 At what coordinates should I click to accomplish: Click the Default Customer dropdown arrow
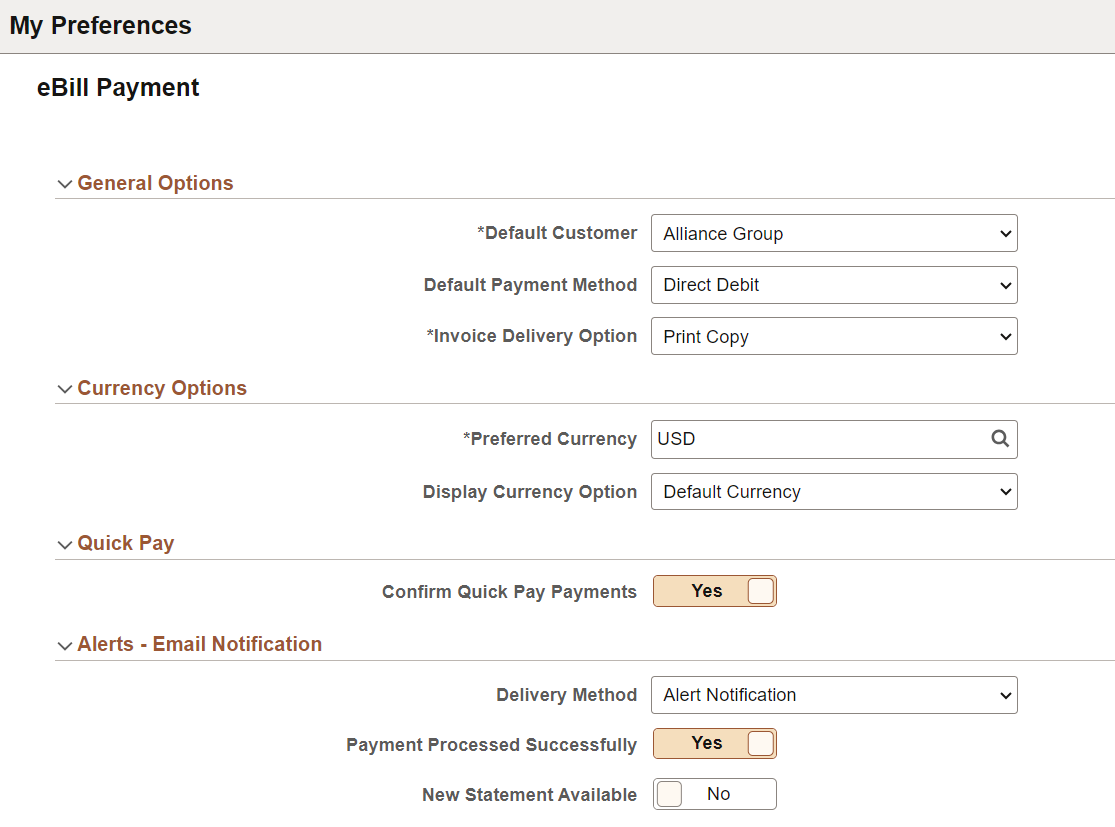coord(1004,233)
